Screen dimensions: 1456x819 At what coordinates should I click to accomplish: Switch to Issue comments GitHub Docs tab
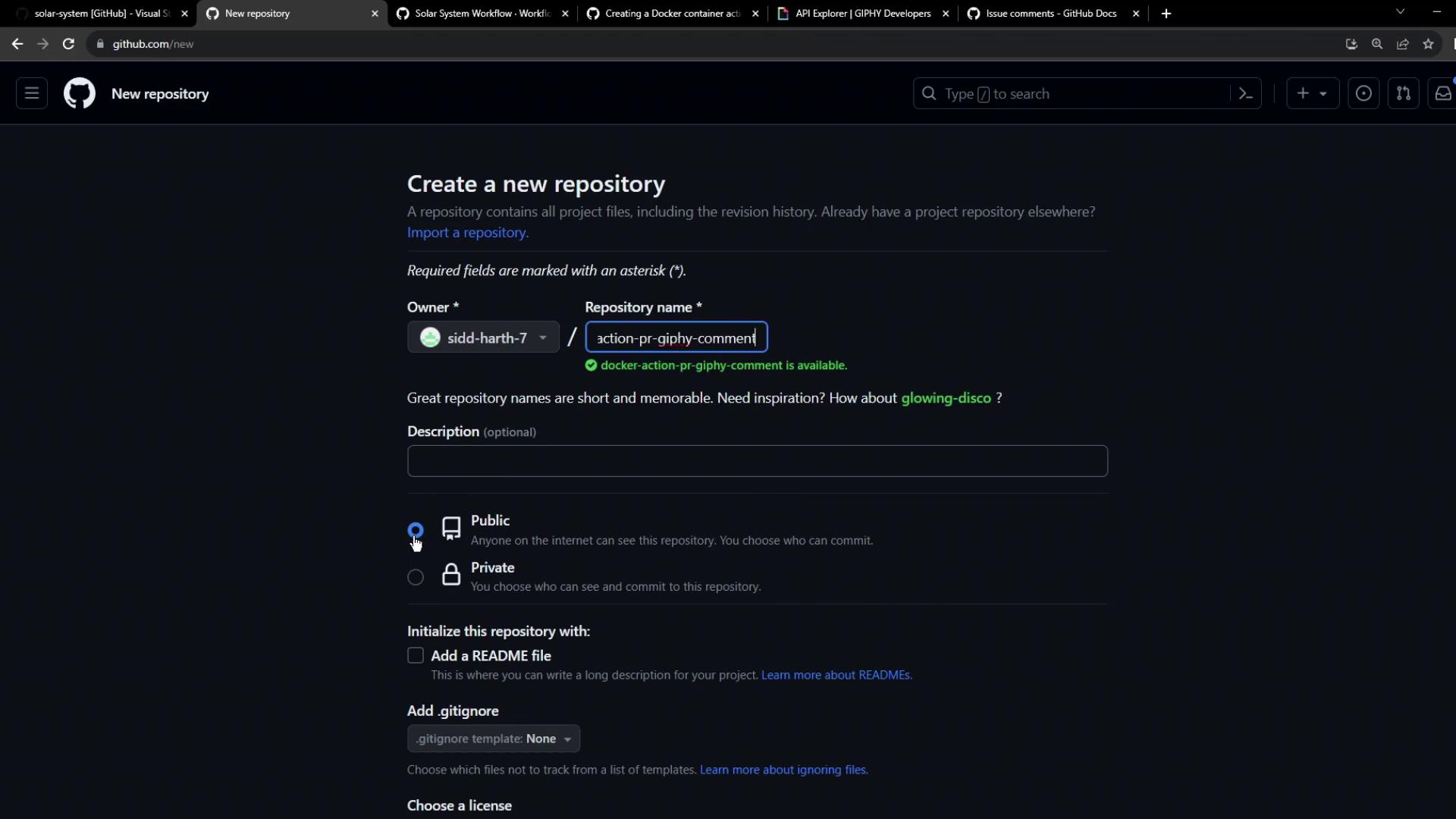coord(1050,14)
